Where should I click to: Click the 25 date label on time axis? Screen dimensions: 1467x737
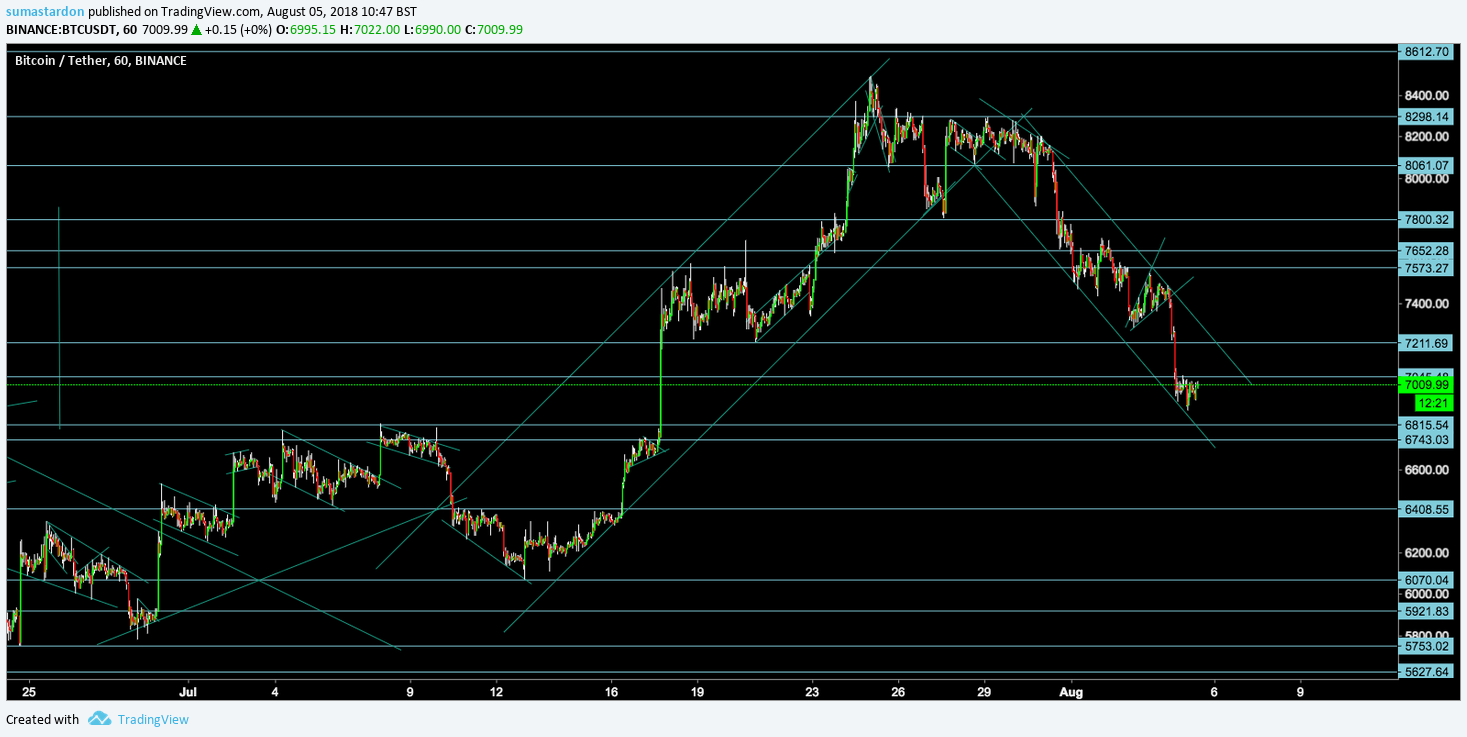pos(28,691)
